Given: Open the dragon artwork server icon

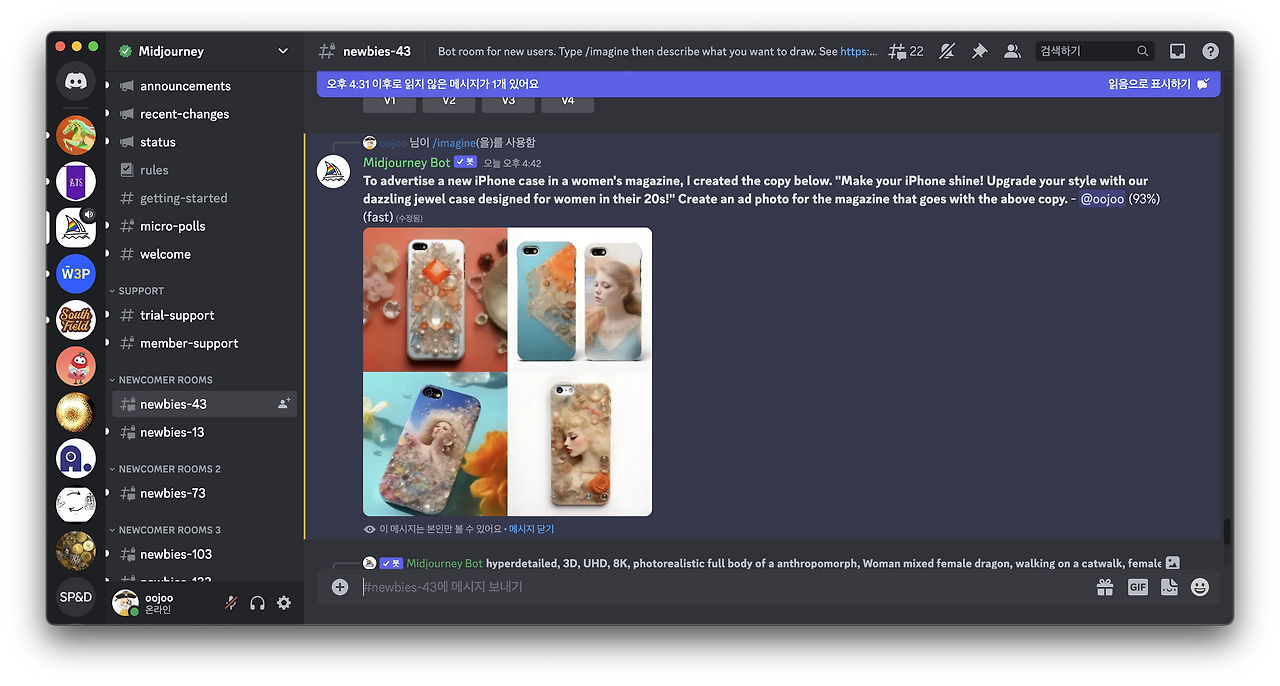Looking at the screenshot, I should point(76,135).
